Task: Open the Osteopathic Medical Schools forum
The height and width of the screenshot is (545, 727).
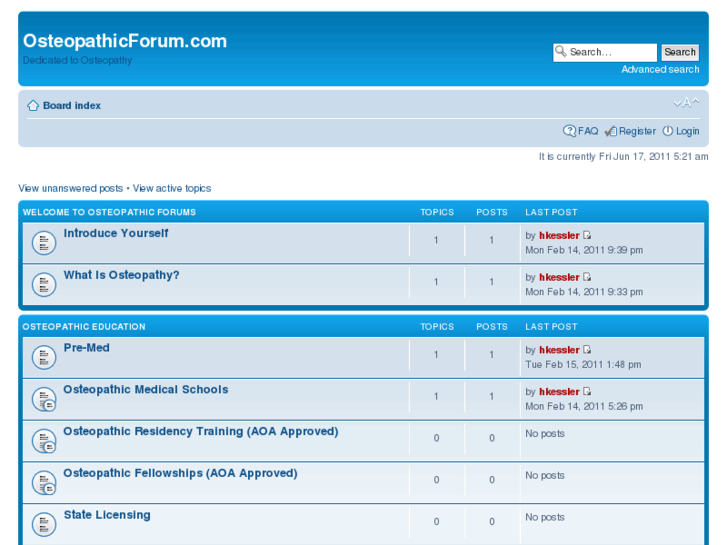Action: tap(146, 390)
